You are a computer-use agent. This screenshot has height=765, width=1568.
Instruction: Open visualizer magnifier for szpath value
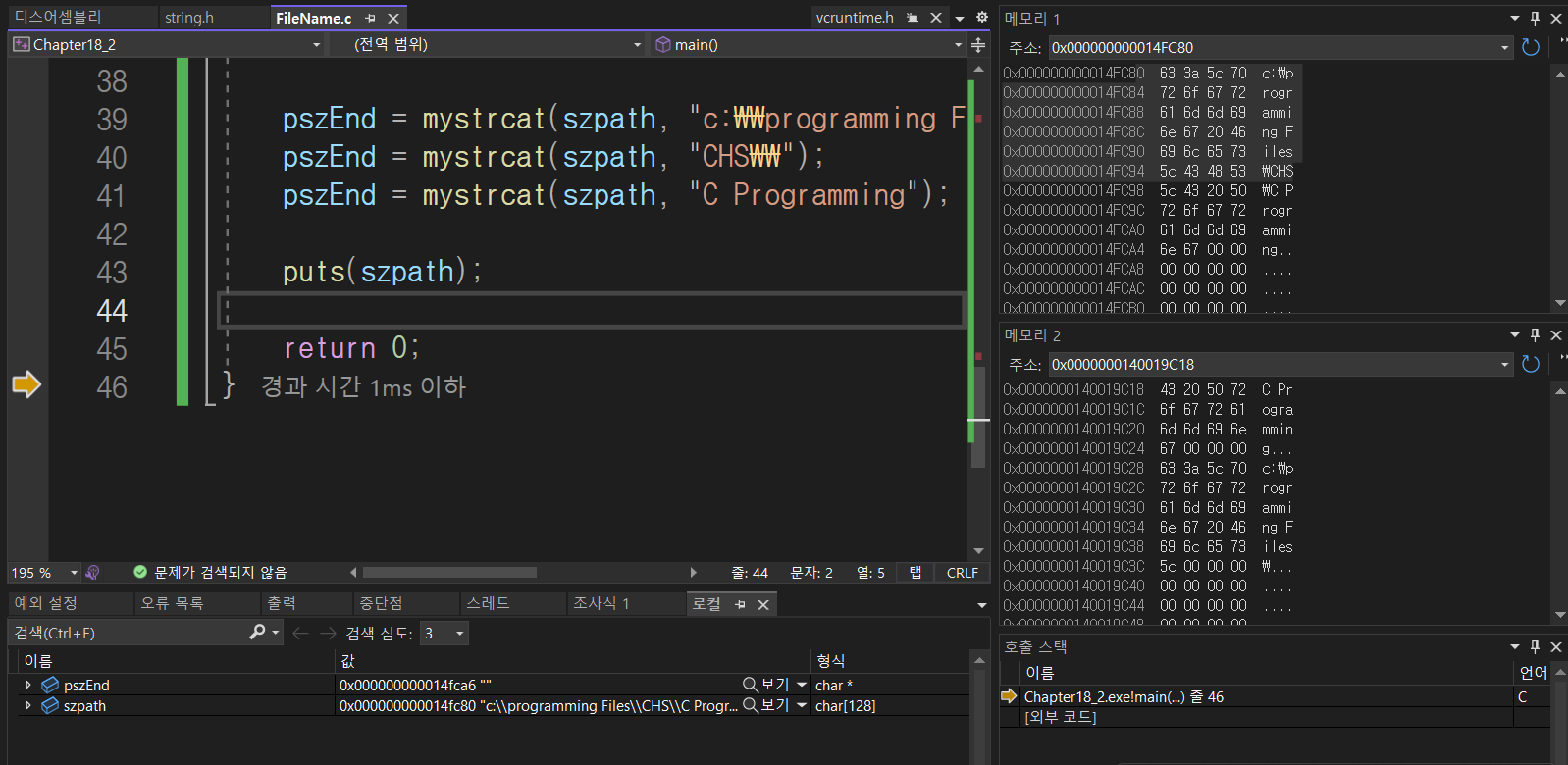coord(751,705)
